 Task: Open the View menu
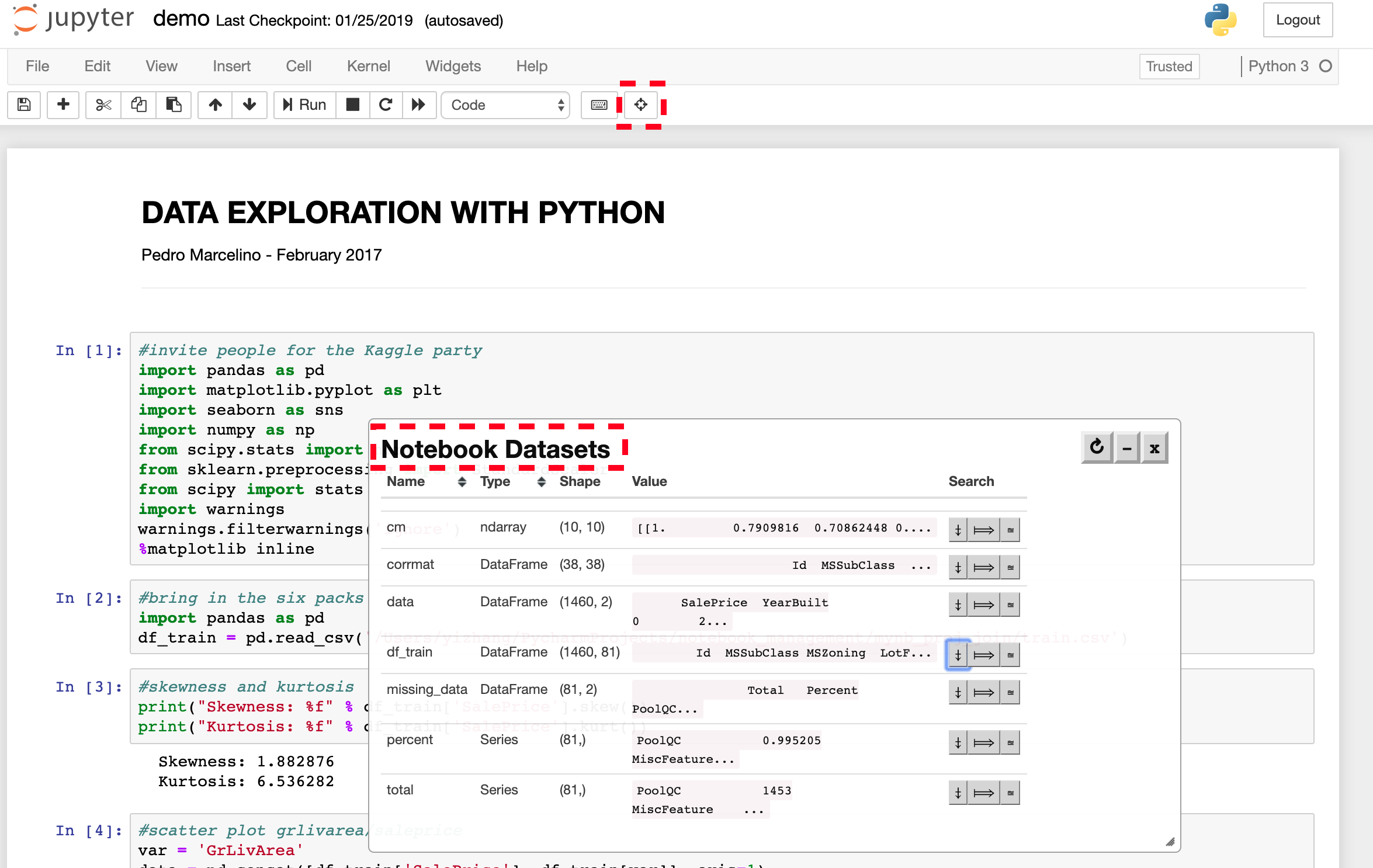[x=161, y=66]
